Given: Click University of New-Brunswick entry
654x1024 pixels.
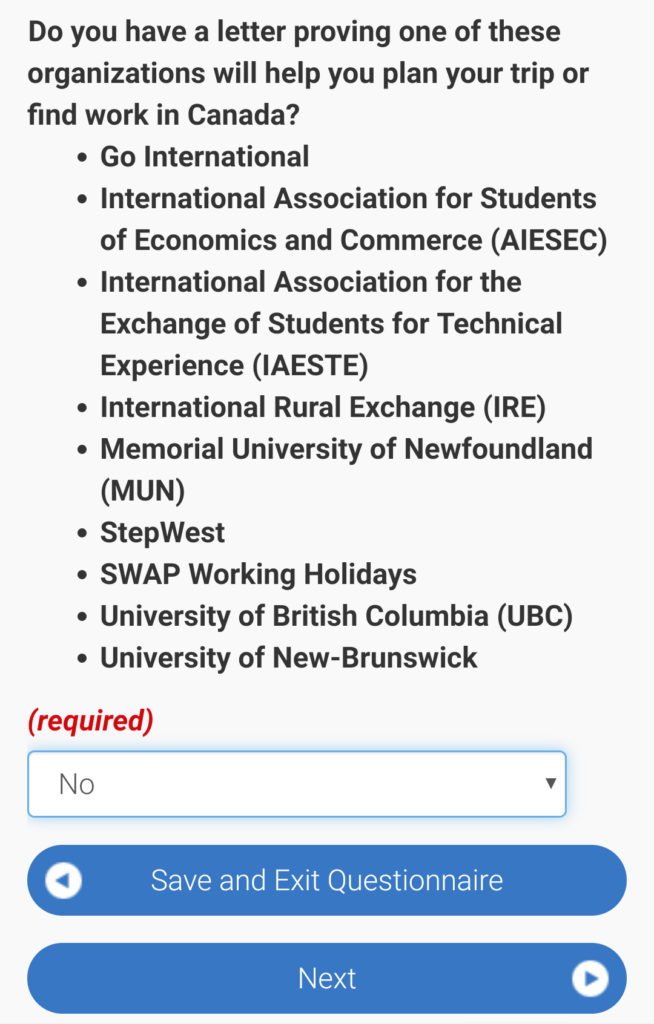Looking at the screenshot, I should click(289, 658).
